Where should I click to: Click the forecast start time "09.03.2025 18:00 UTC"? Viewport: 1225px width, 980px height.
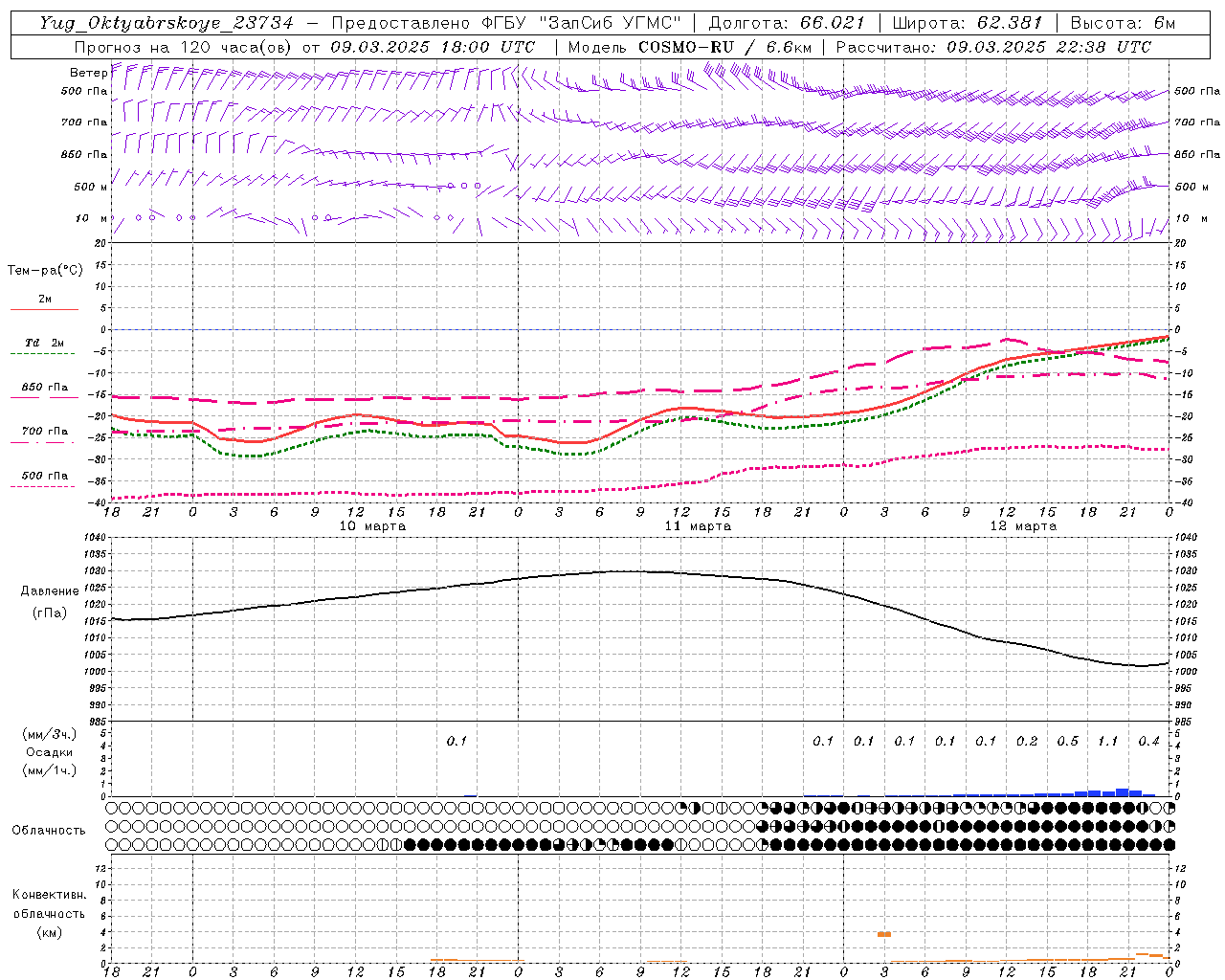(433, 47)
